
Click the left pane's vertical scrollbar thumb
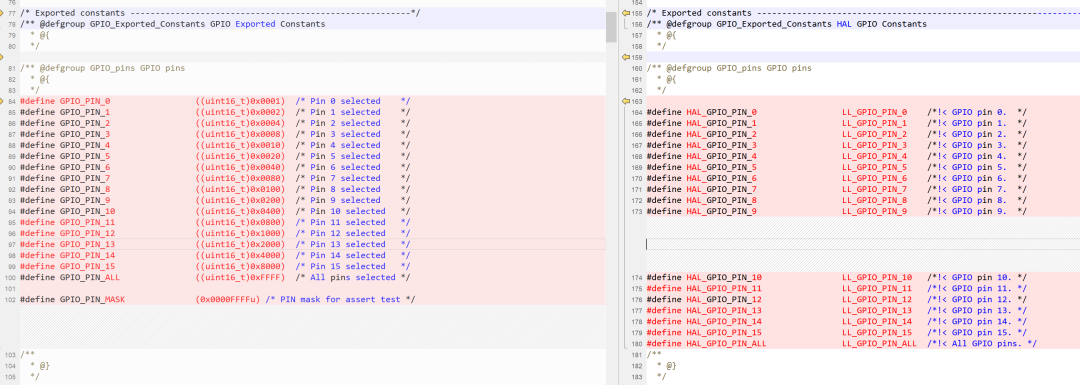(611, 26)
